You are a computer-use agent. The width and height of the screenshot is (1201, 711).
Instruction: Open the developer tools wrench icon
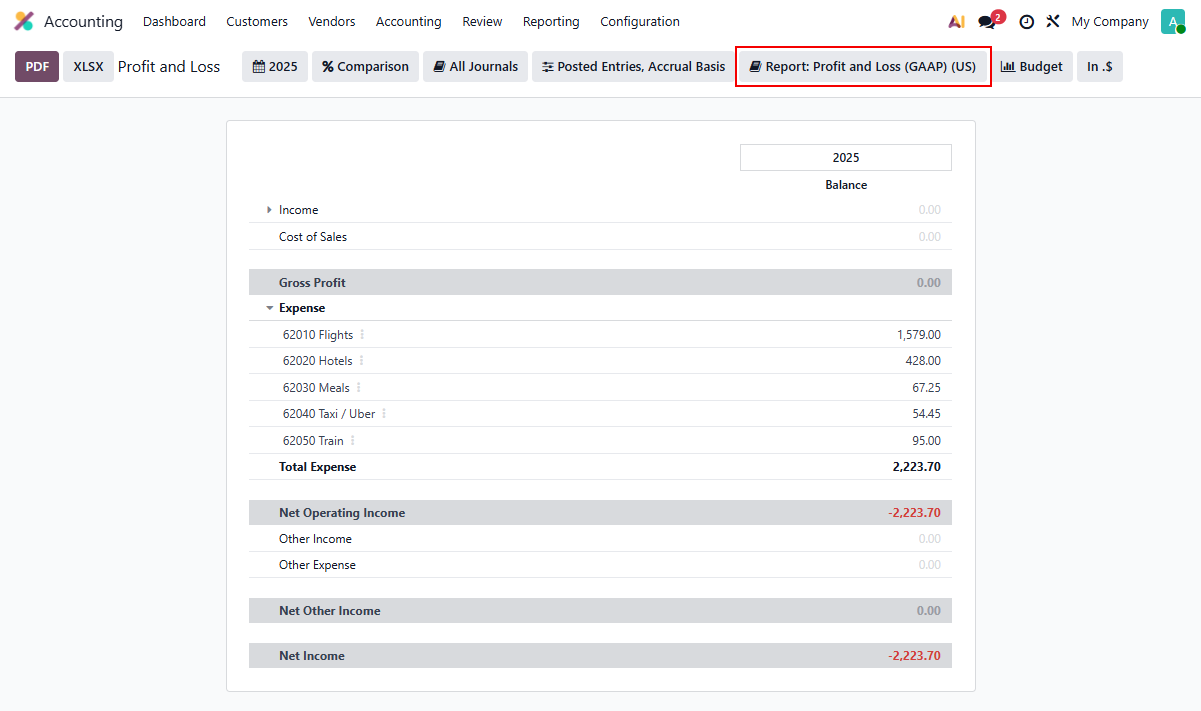pos(1053,22)
